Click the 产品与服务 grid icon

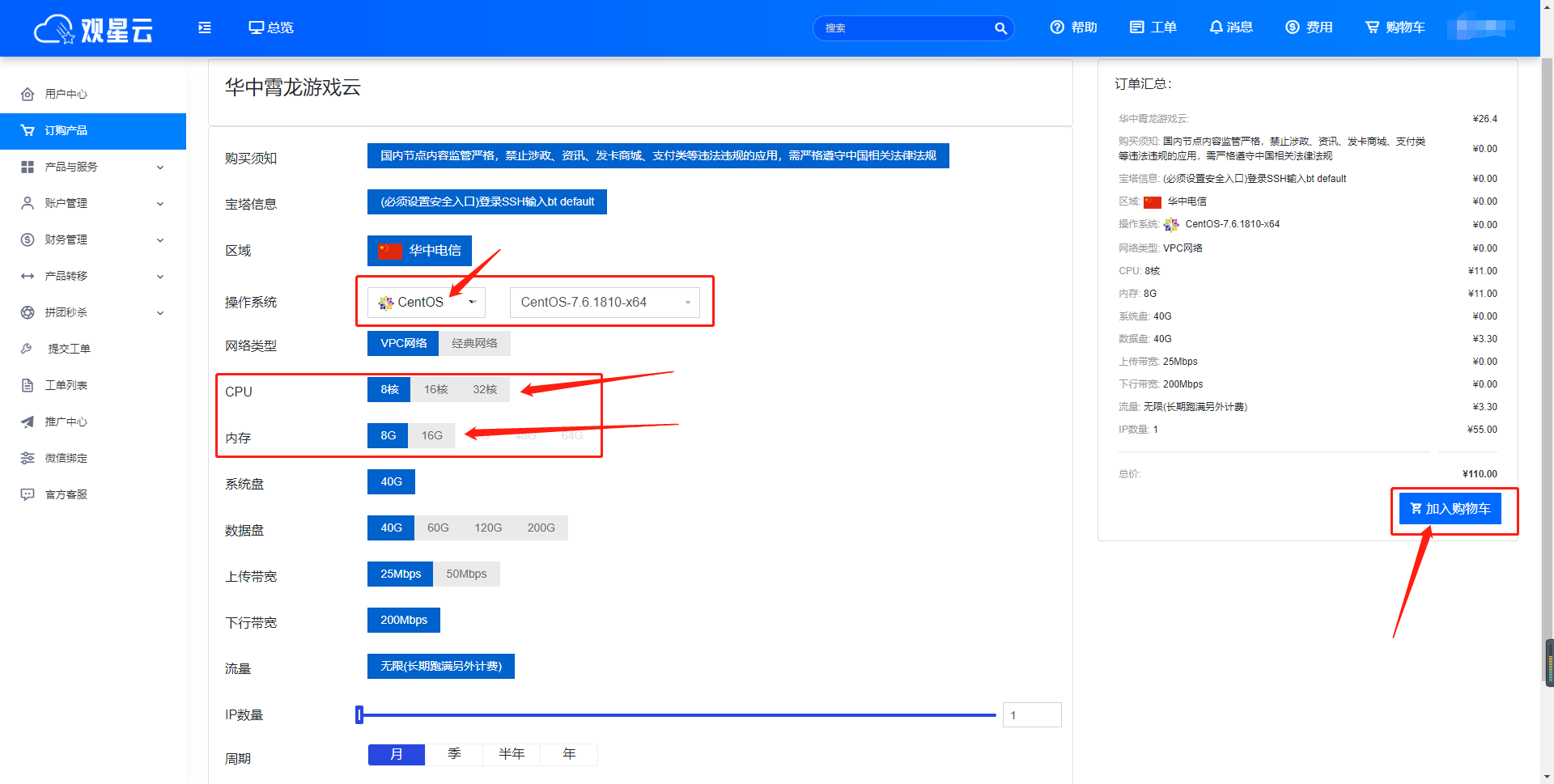tap(28, 167)
